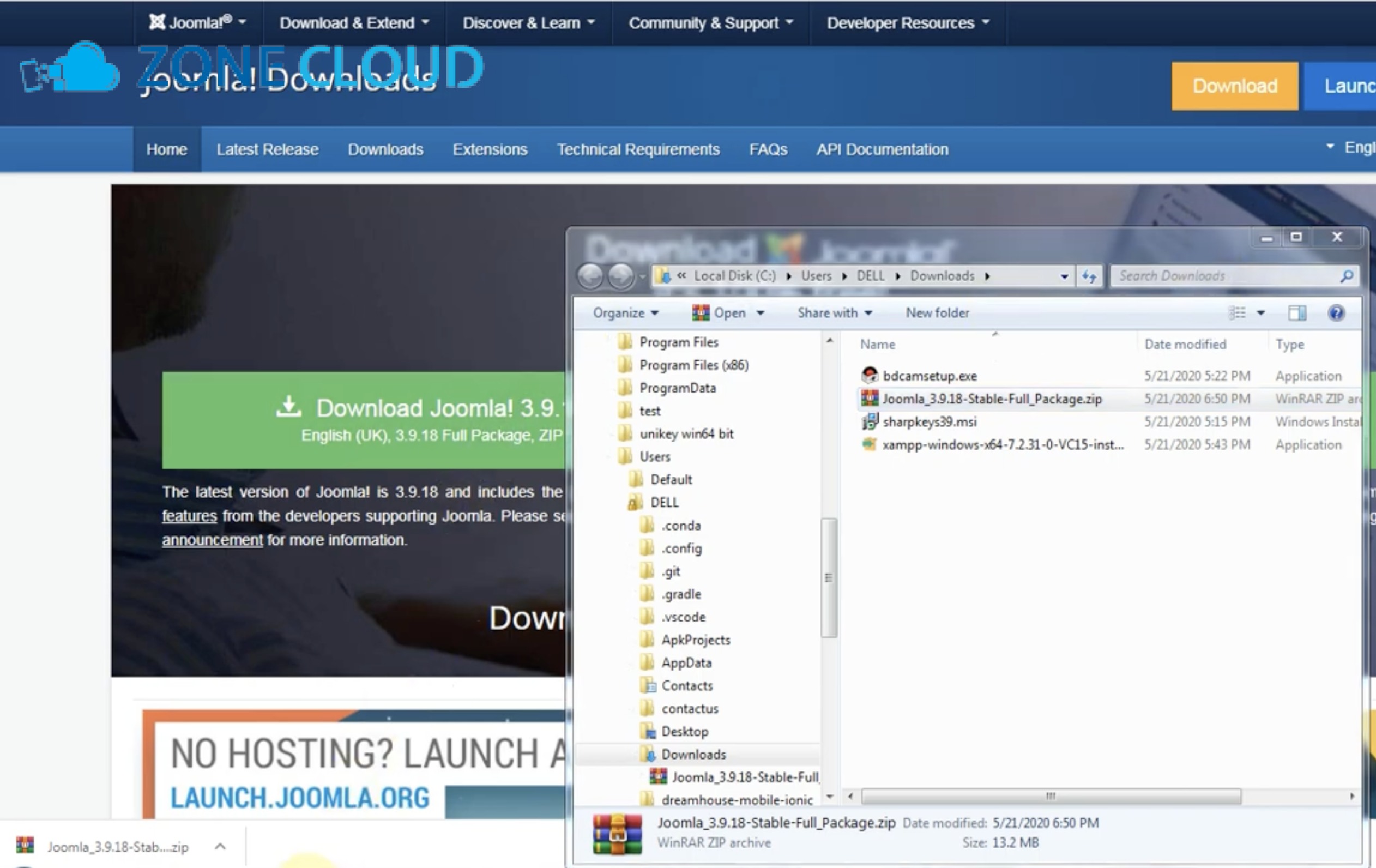
Task: Click the Forward arrow in Explorer window
Action: coord(620,276)
